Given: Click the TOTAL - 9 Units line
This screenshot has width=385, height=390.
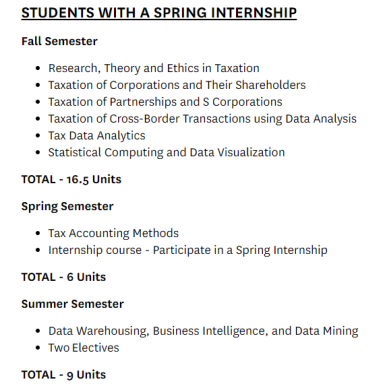Looking at the screenshot, I should click(64, 375).
